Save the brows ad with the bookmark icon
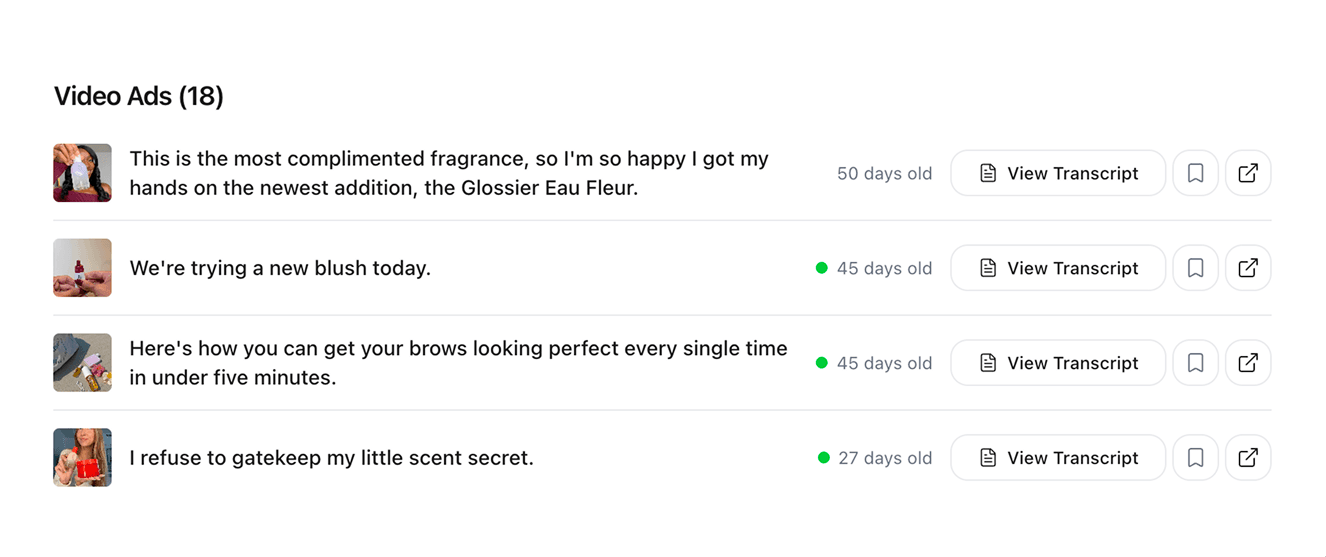The image size is (1326, 557). 1195,363
